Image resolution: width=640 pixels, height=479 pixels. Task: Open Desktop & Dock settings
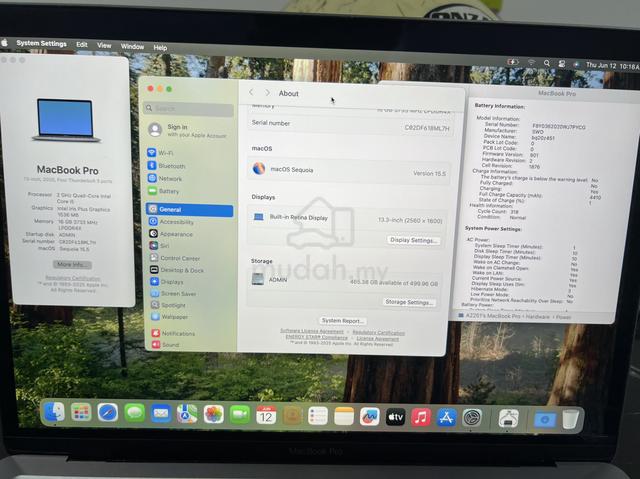(189, 270)
